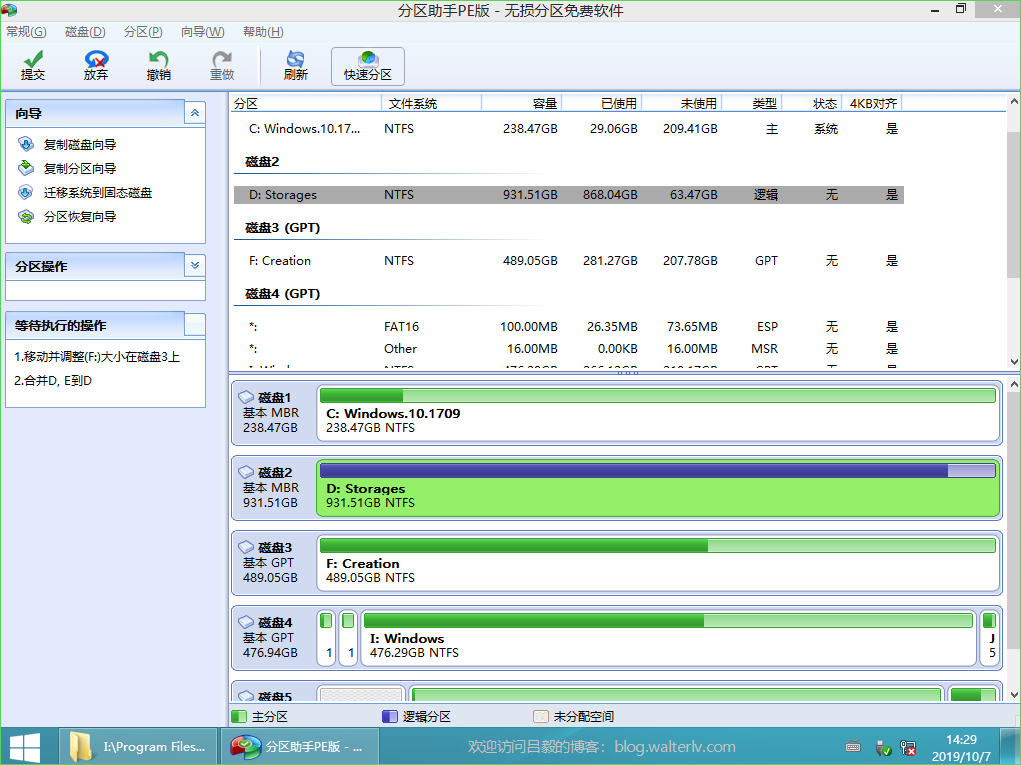
Task: Click the 撤销 (Undo) toolbar icon
Action: tap(158, 65)
